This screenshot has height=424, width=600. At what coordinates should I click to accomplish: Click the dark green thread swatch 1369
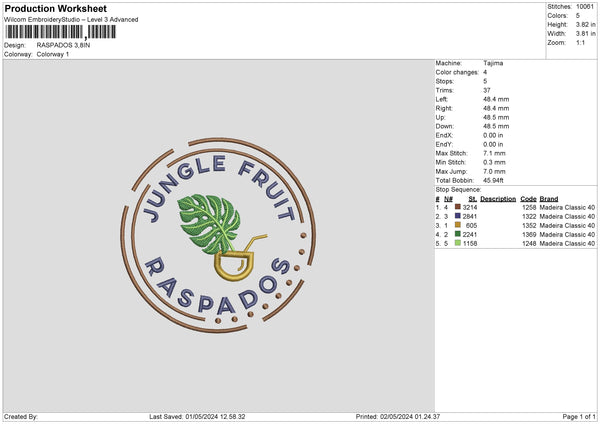(x=457, y=234)
